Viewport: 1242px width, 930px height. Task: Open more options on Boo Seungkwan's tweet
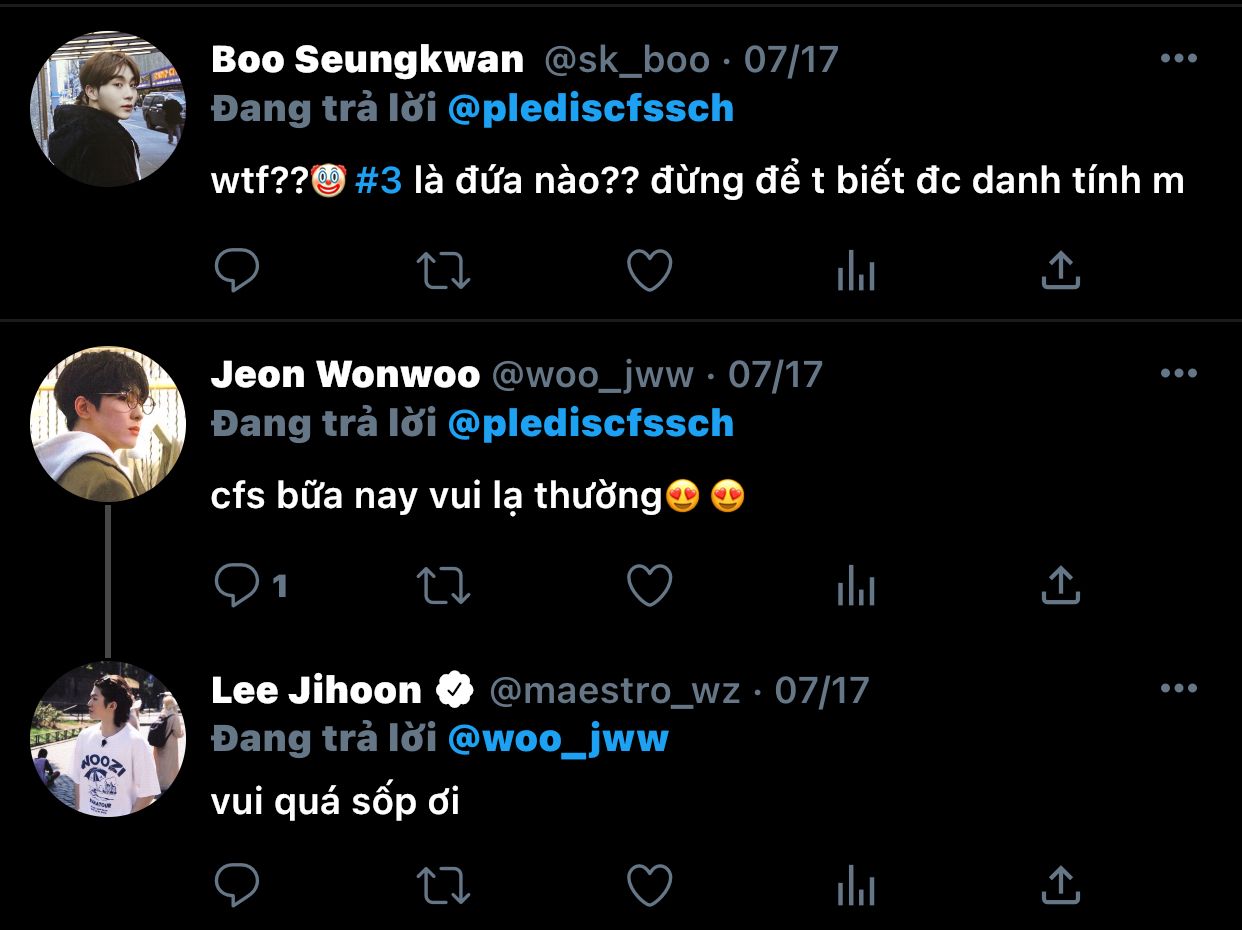1178,59
